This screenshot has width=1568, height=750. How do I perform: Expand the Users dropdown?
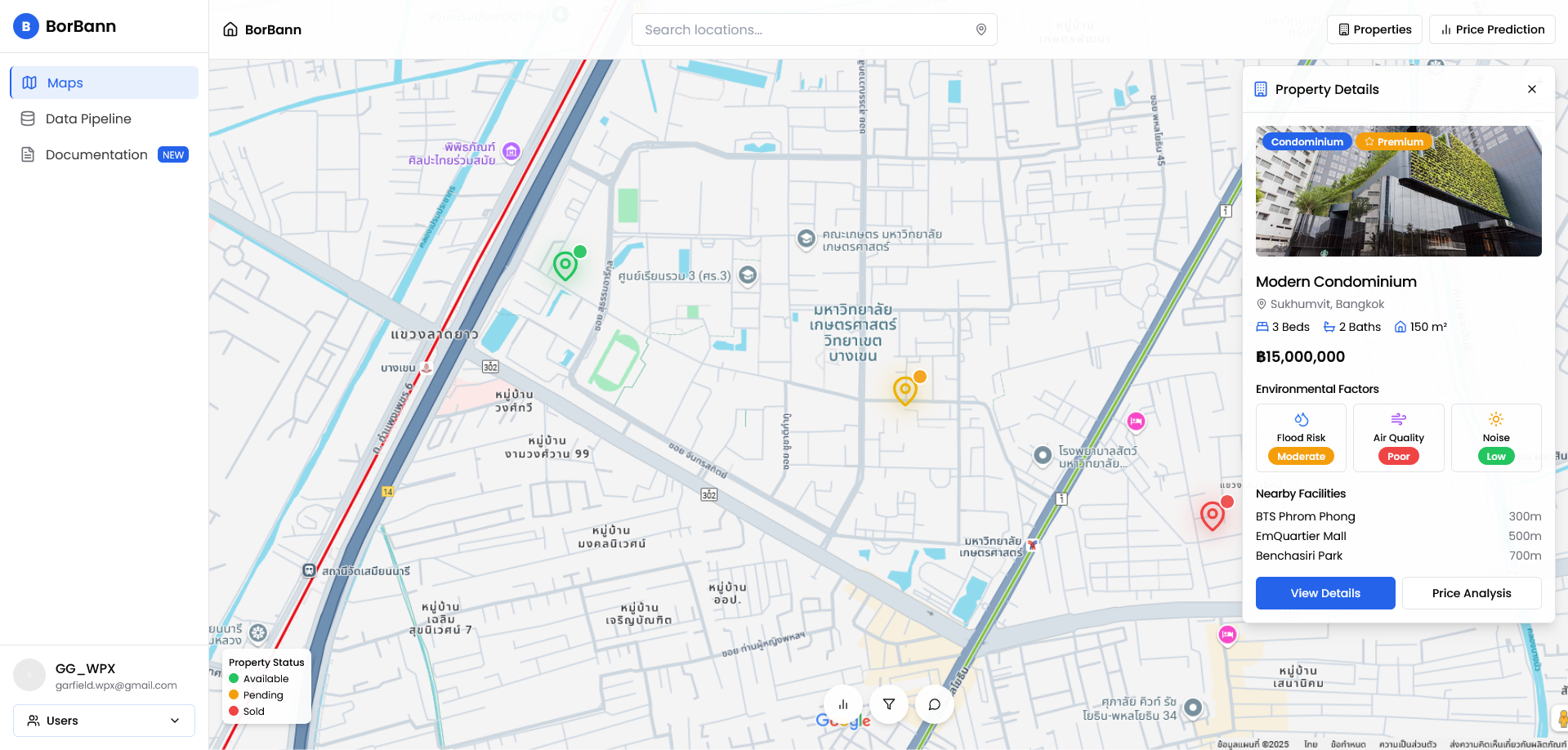pos(104,721)
